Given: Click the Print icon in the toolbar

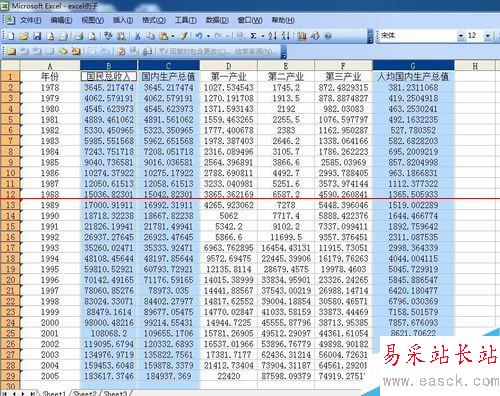Looking at the screenshot, I should pos(79,36).
